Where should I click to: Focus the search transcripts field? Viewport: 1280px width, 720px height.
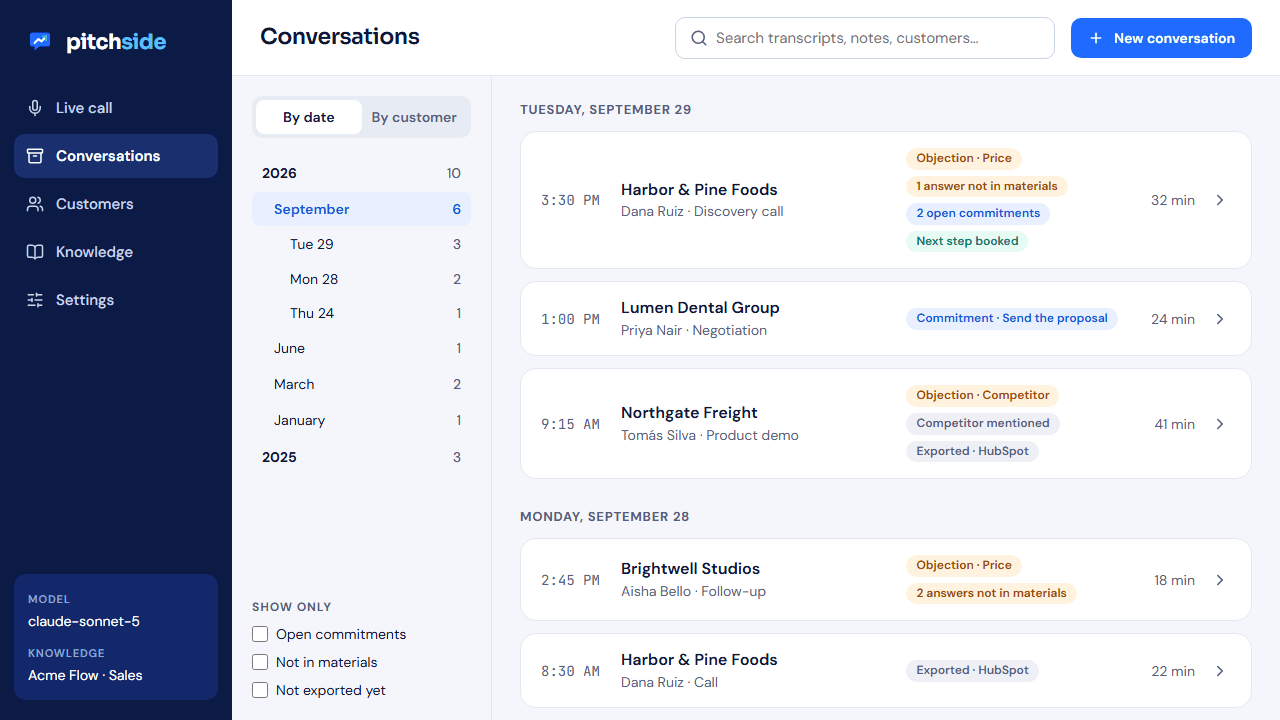tap(865, 38)
